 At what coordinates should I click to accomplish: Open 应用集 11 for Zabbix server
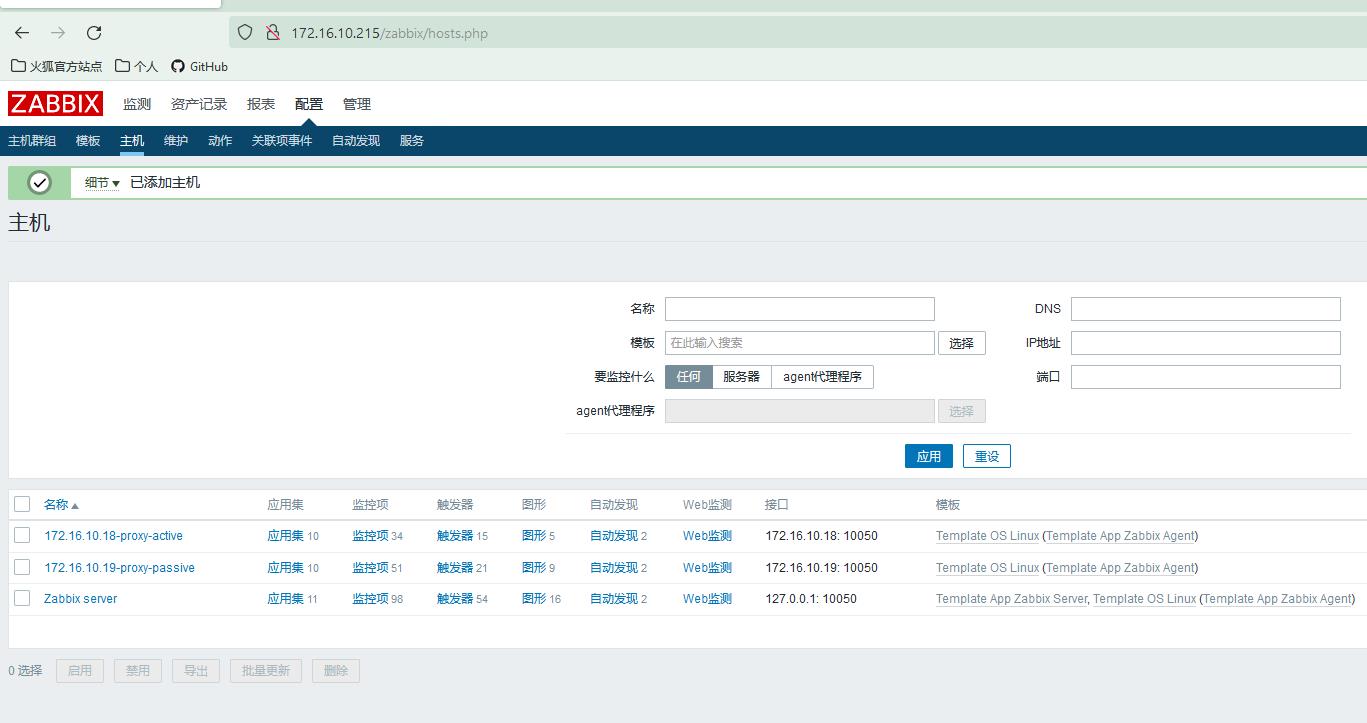click(286, 599)
